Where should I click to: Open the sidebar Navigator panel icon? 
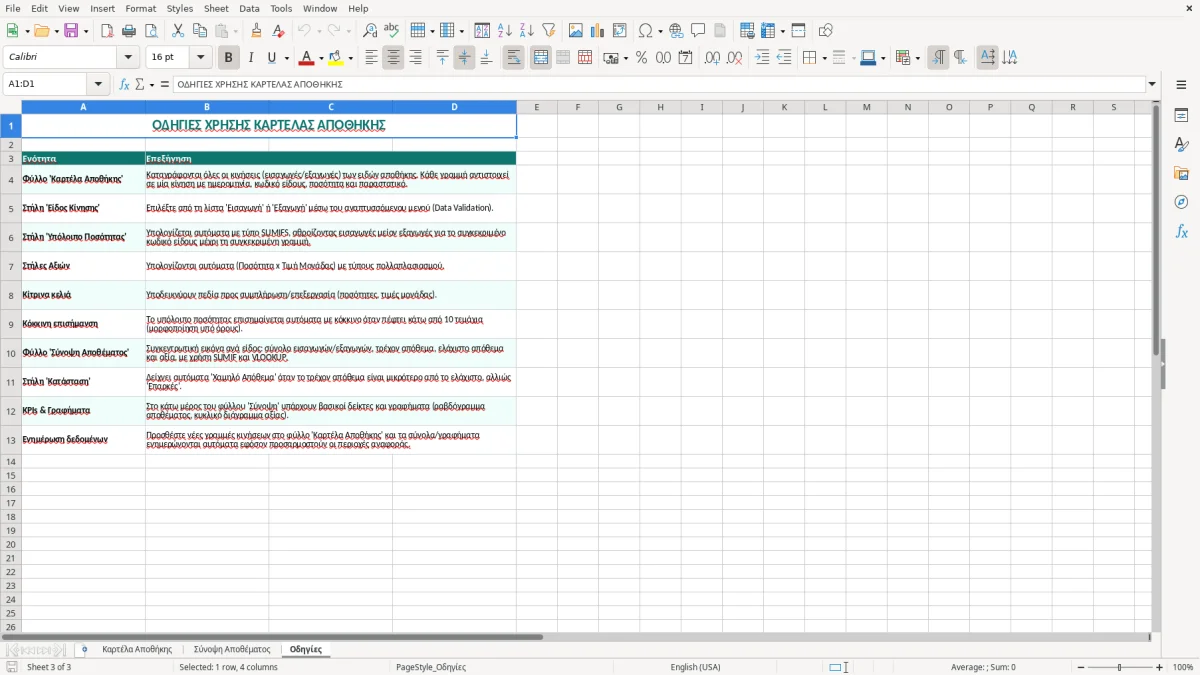pyautogui.click(x=1181, y=202)
